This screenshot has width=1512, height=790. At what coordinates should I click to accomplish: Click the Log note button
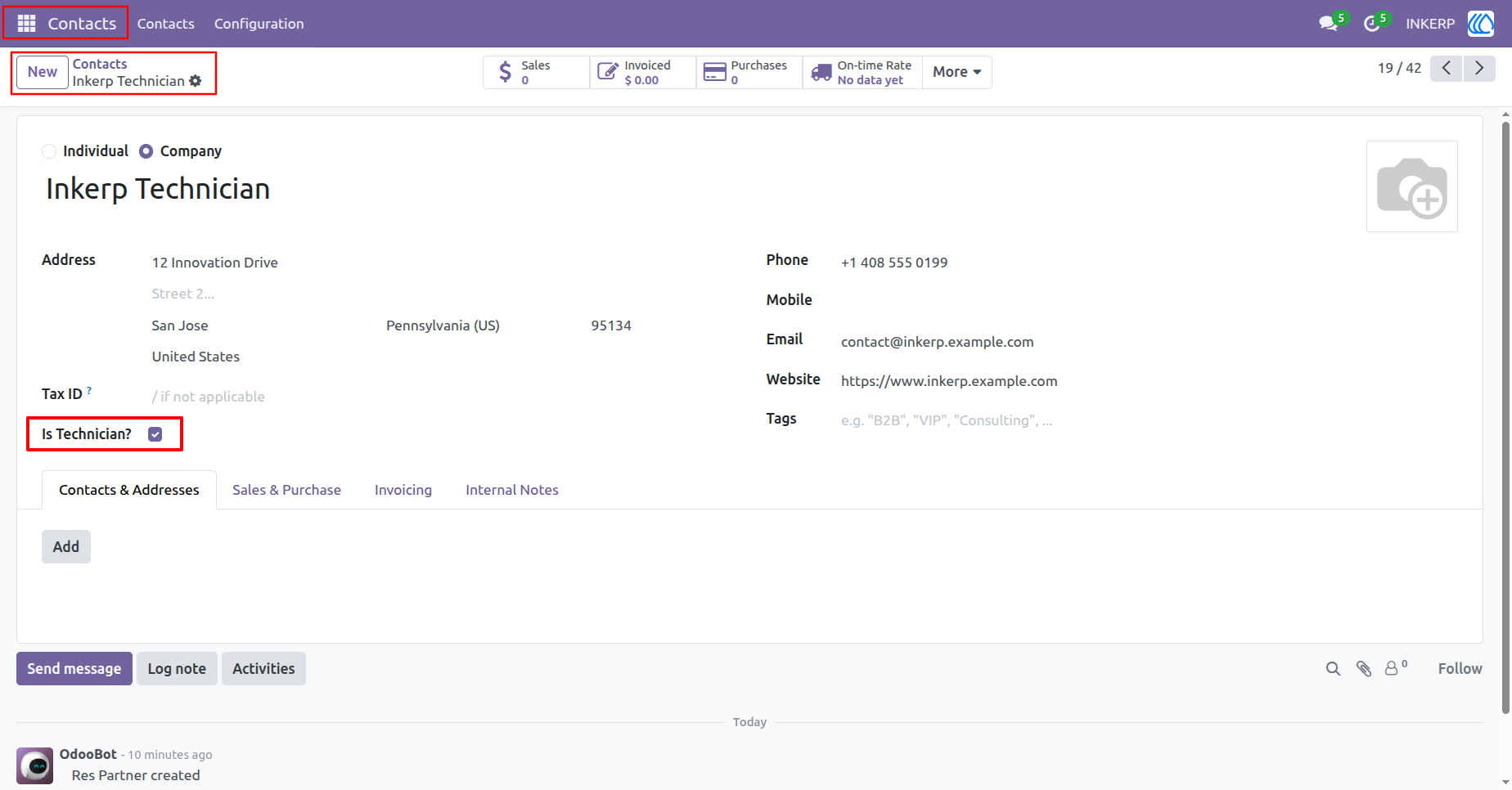click(177, 669)
